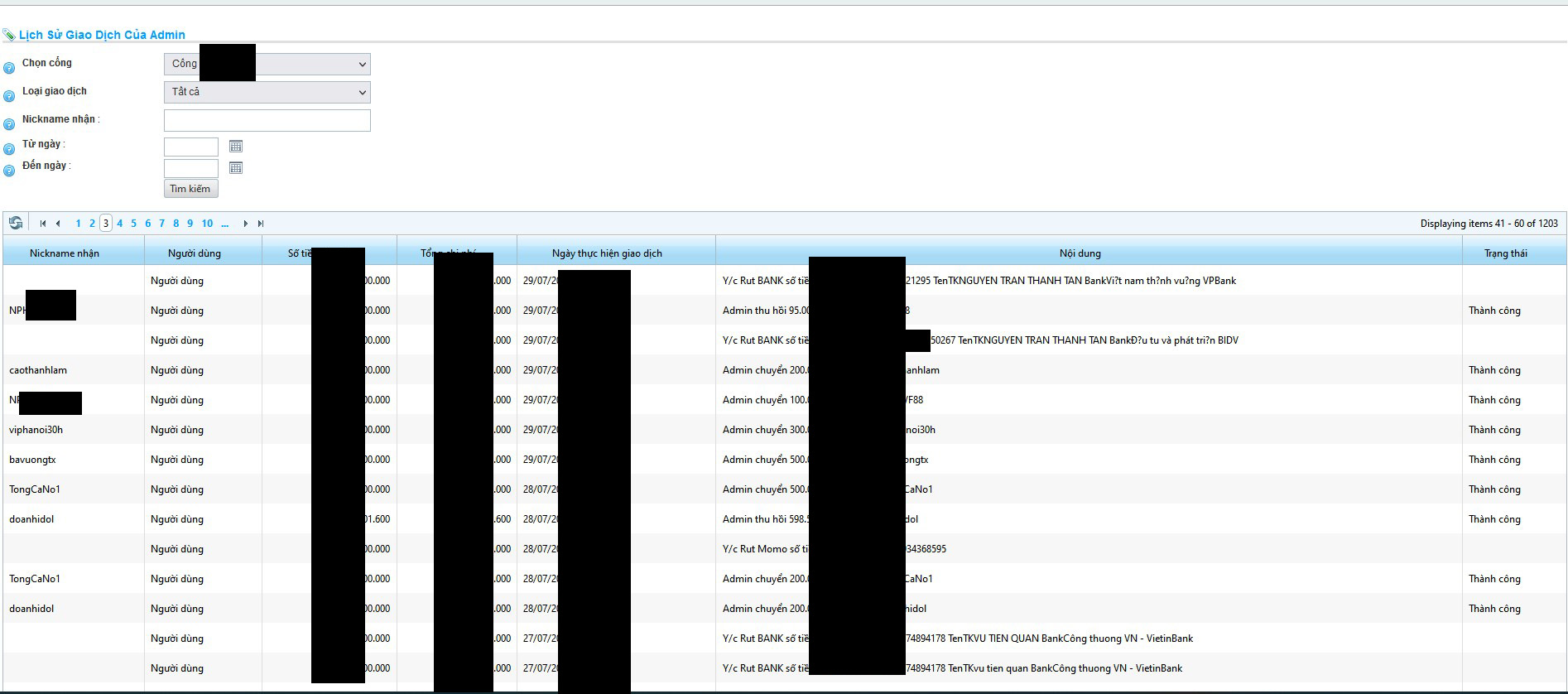1568x694 pixels.
Task: Sort by Trạng thái column header
Action: pyautogui.click(x=1506, y=253)
